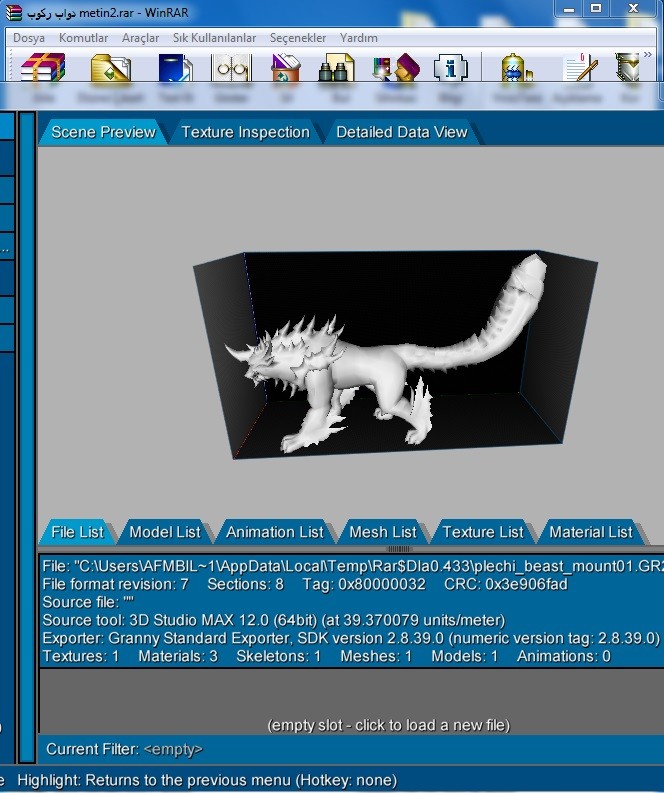Switch to the Scene Preview tab

103,133
